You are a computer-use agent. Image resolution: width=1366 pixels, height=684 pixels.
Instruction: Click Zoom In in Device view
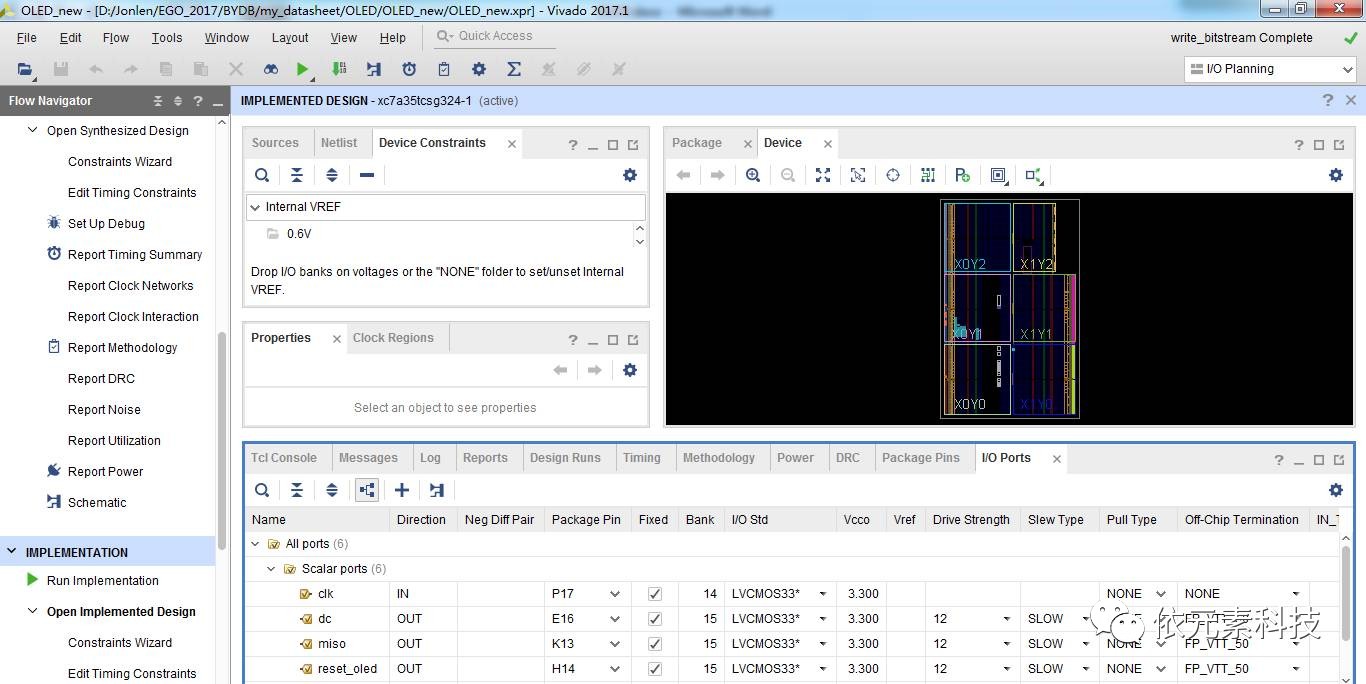point(753,175)
